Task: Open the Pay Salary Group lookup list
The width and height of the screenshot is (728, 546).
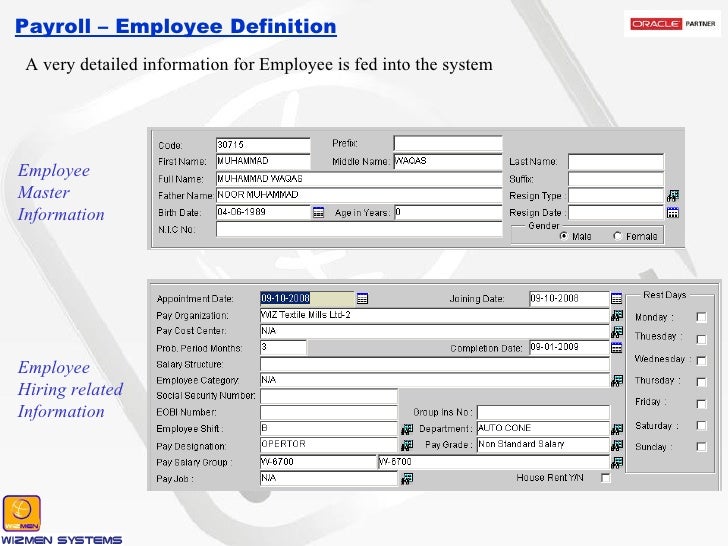Action: tap(617, 462)
